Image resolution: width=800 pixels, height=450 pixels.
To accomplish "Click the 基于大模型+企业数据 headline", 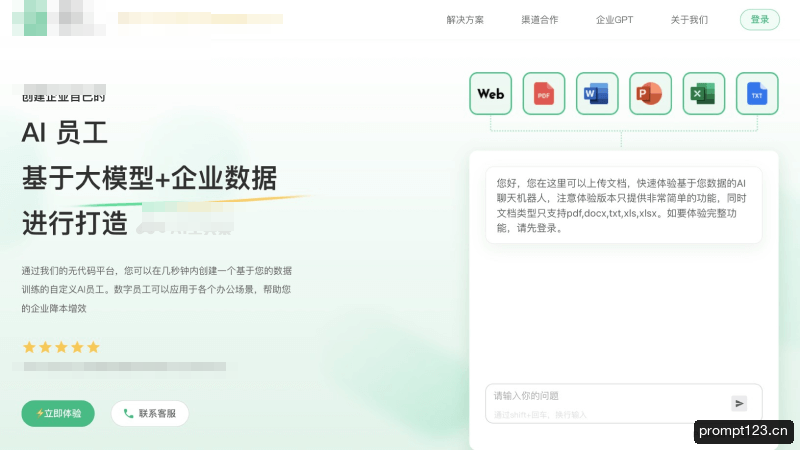I will [149, 178].
